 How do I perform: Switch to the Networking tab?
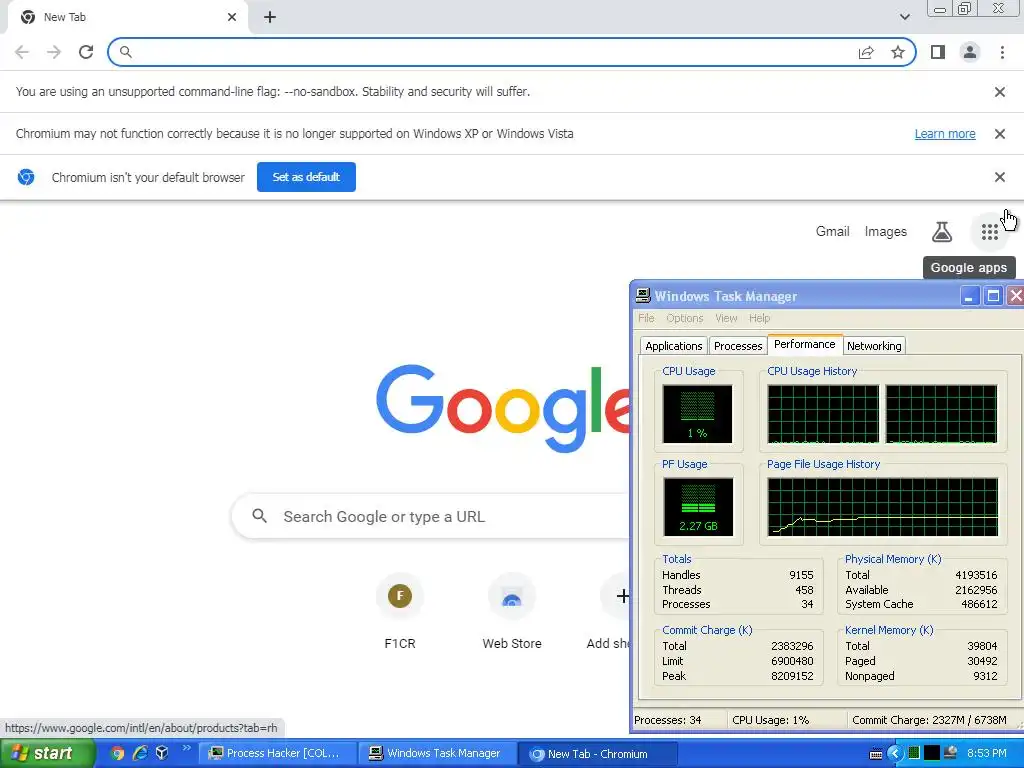[x=874, y=346]
